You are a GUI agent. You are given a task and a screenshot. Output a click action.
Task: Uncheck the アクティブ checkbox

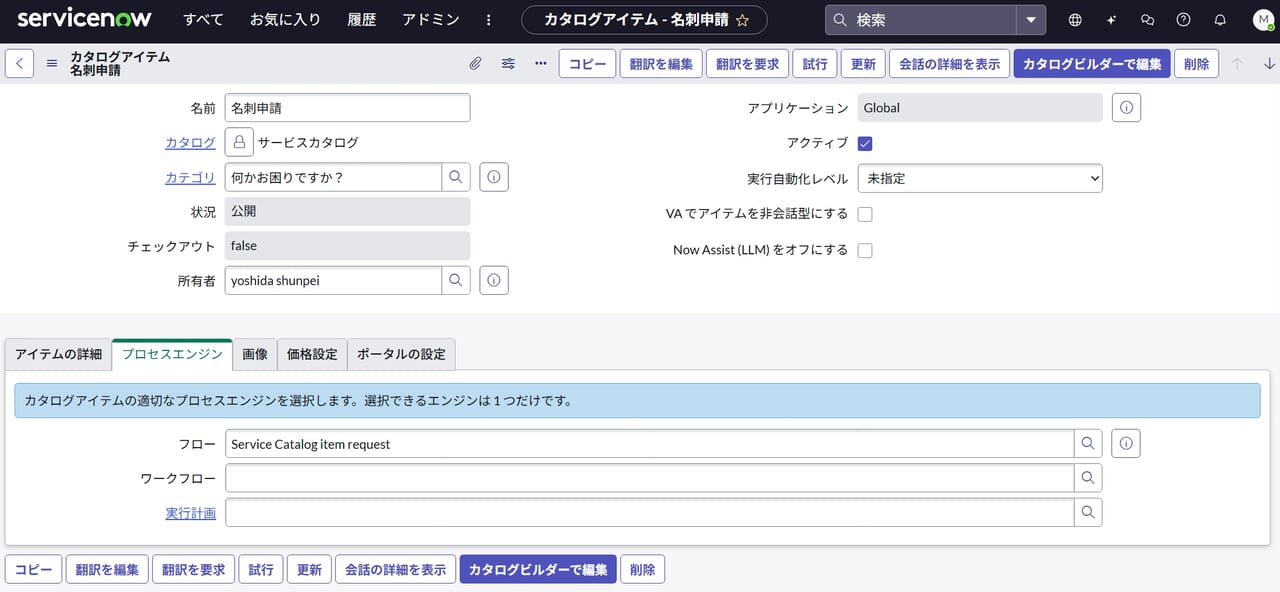[865, 143]
